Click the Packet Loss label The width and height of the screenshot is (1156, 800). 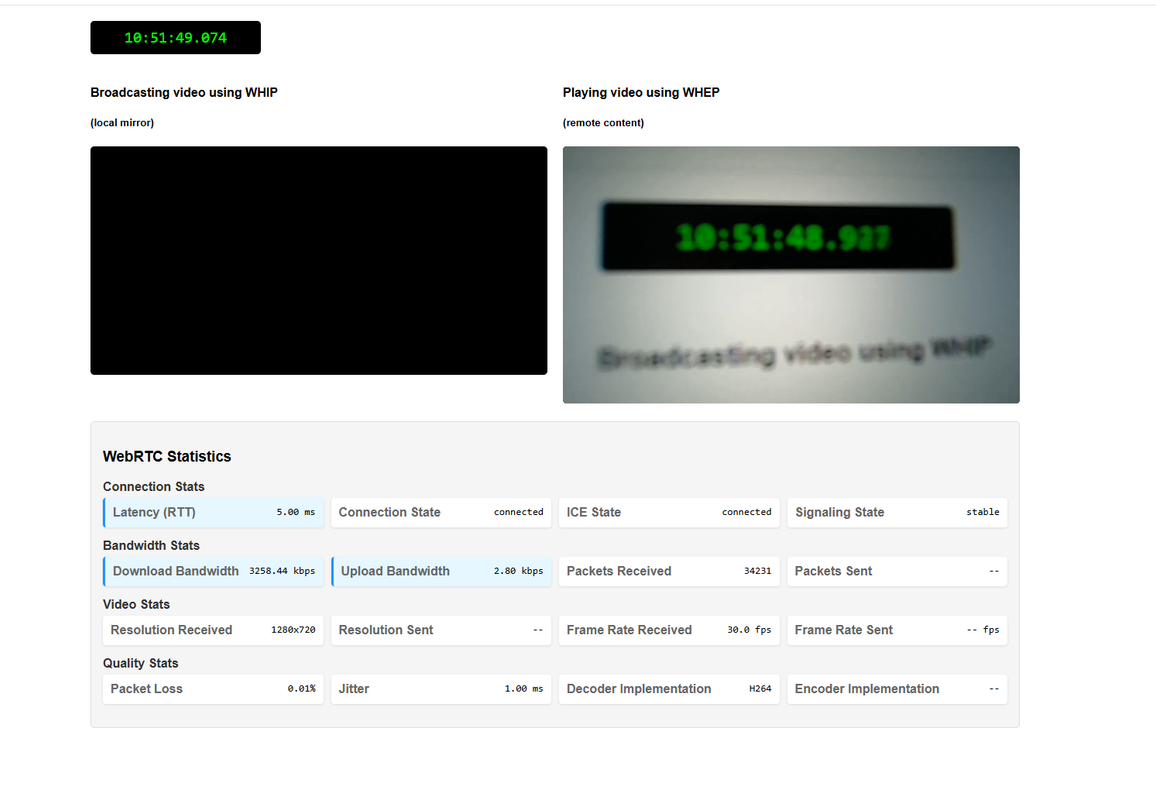(x=147, y=689)
